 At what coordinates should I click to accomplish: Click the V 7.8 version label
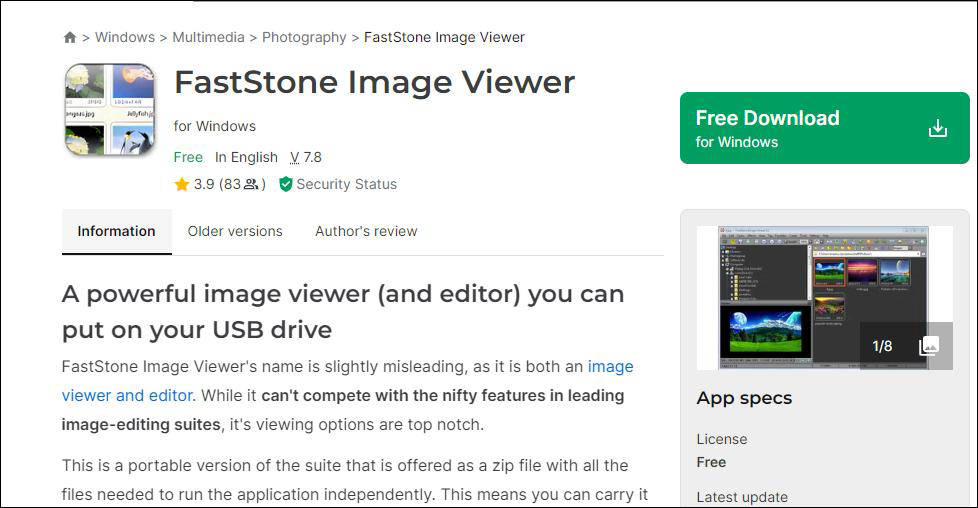pyautogui.click(x=306, y=157)
